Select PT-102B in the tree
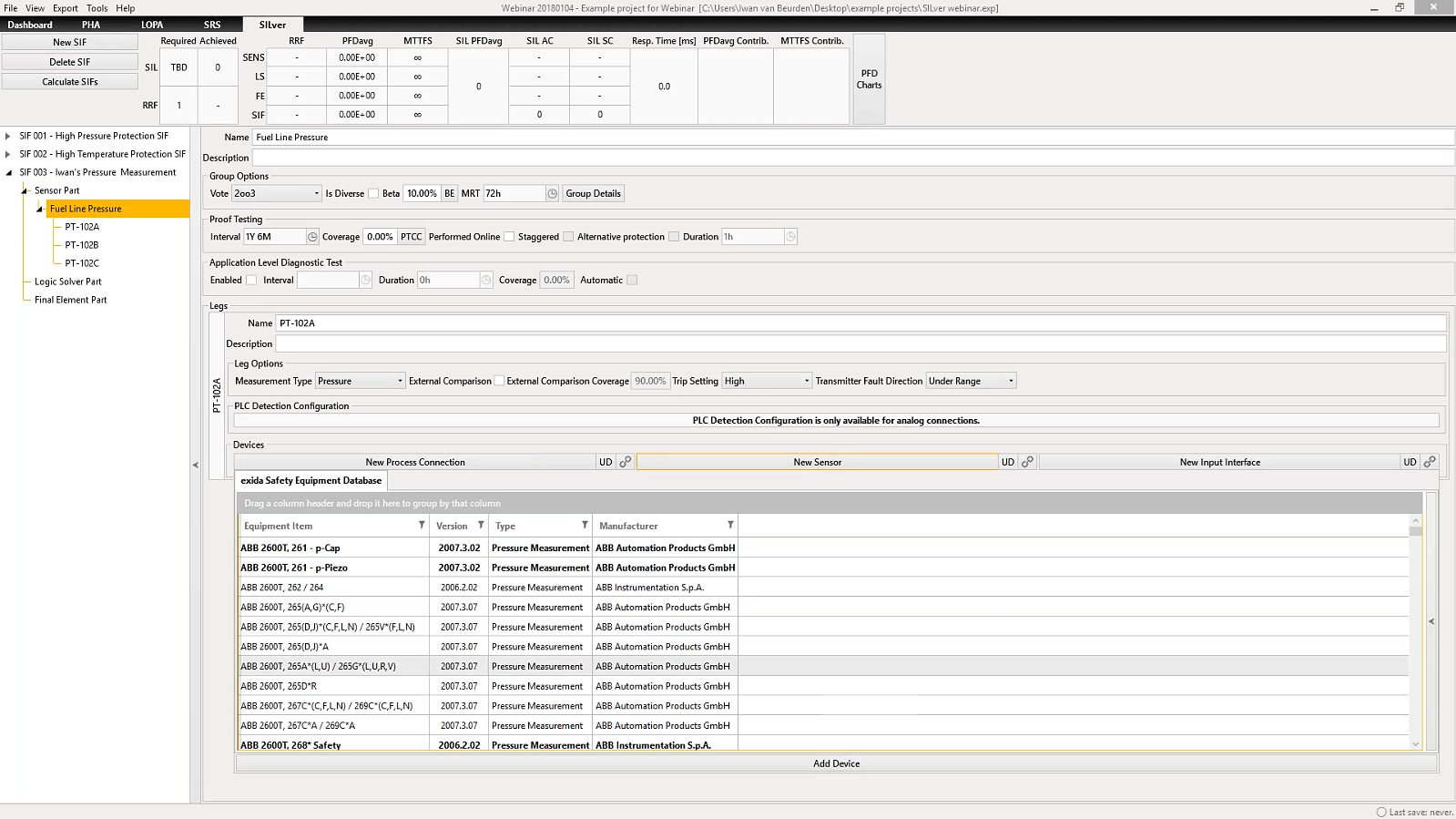This screenshot has height=819, width=1456. coord(82,245)
